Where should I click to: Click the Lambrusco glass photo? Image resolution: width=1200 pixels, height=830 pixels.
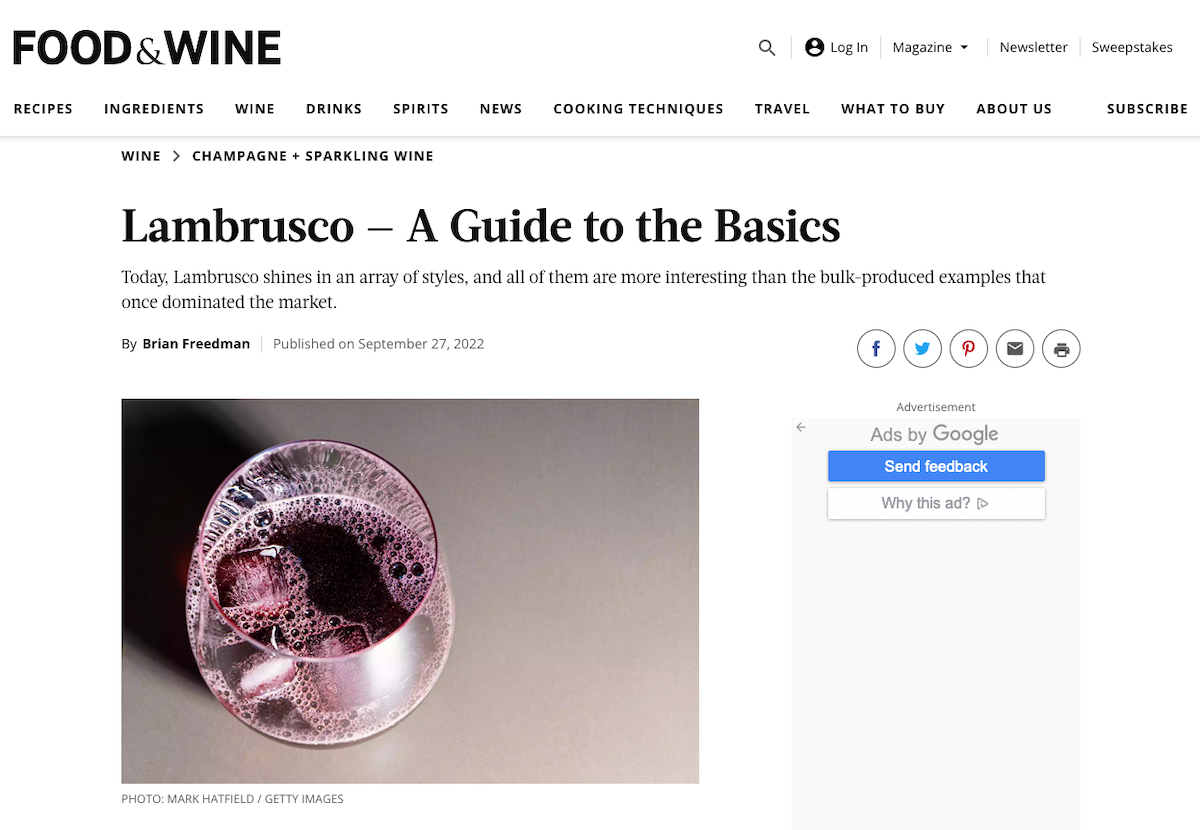[410, 591]
